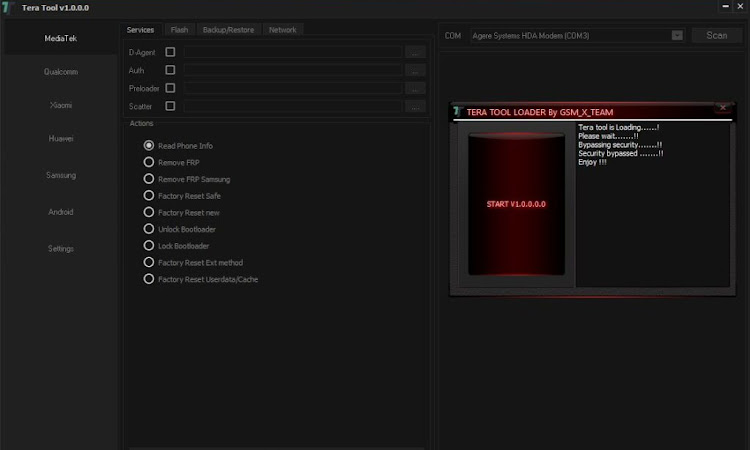Click the 'Tera tool is Loading' log line
Image resolution: width=750 pixels, height=450 pixels.
coord(618,127)
